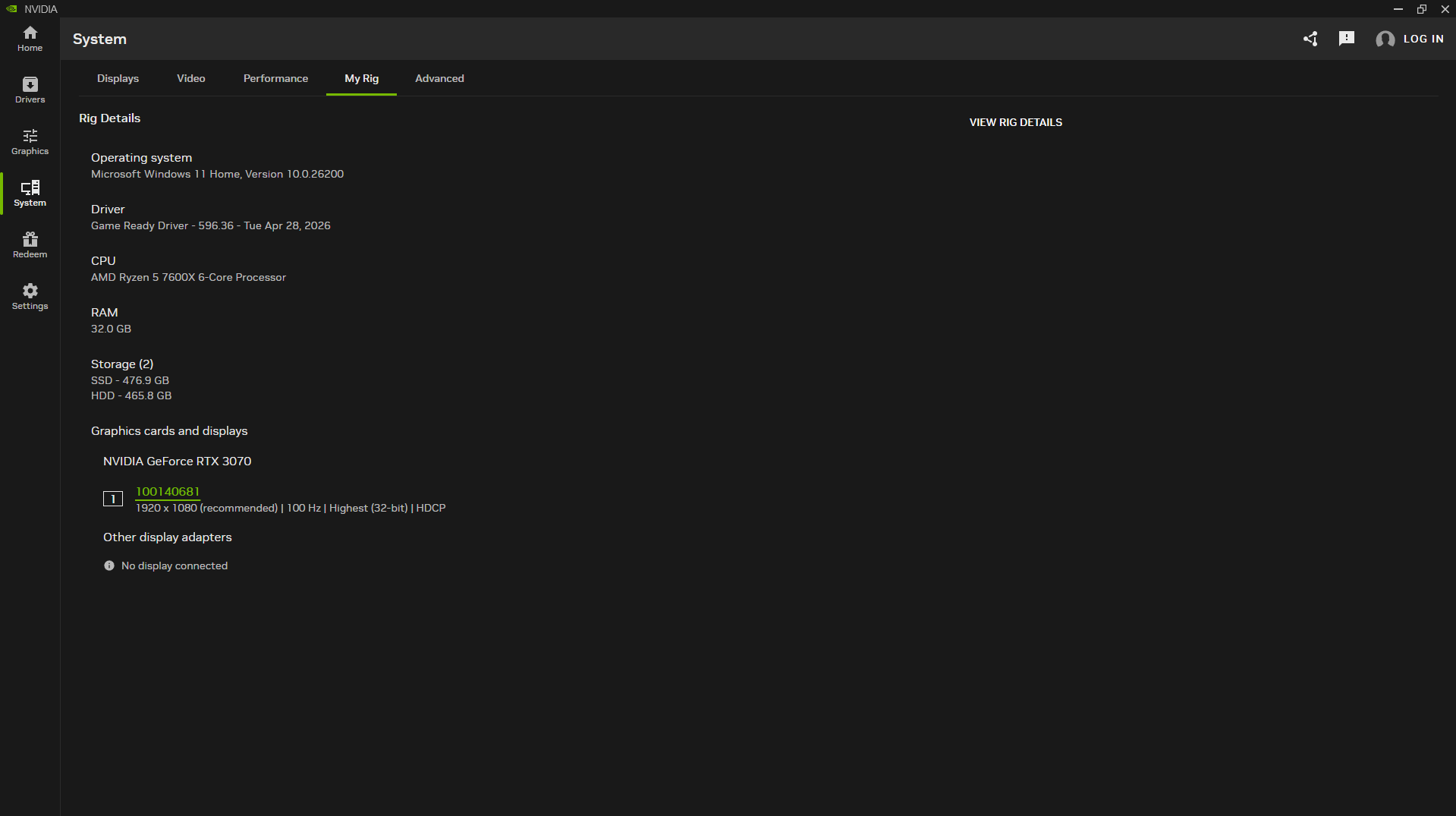Screen dimensions: 1456x816
Task: Go to Home in the sidebar
Action: [x=30, y=39]
